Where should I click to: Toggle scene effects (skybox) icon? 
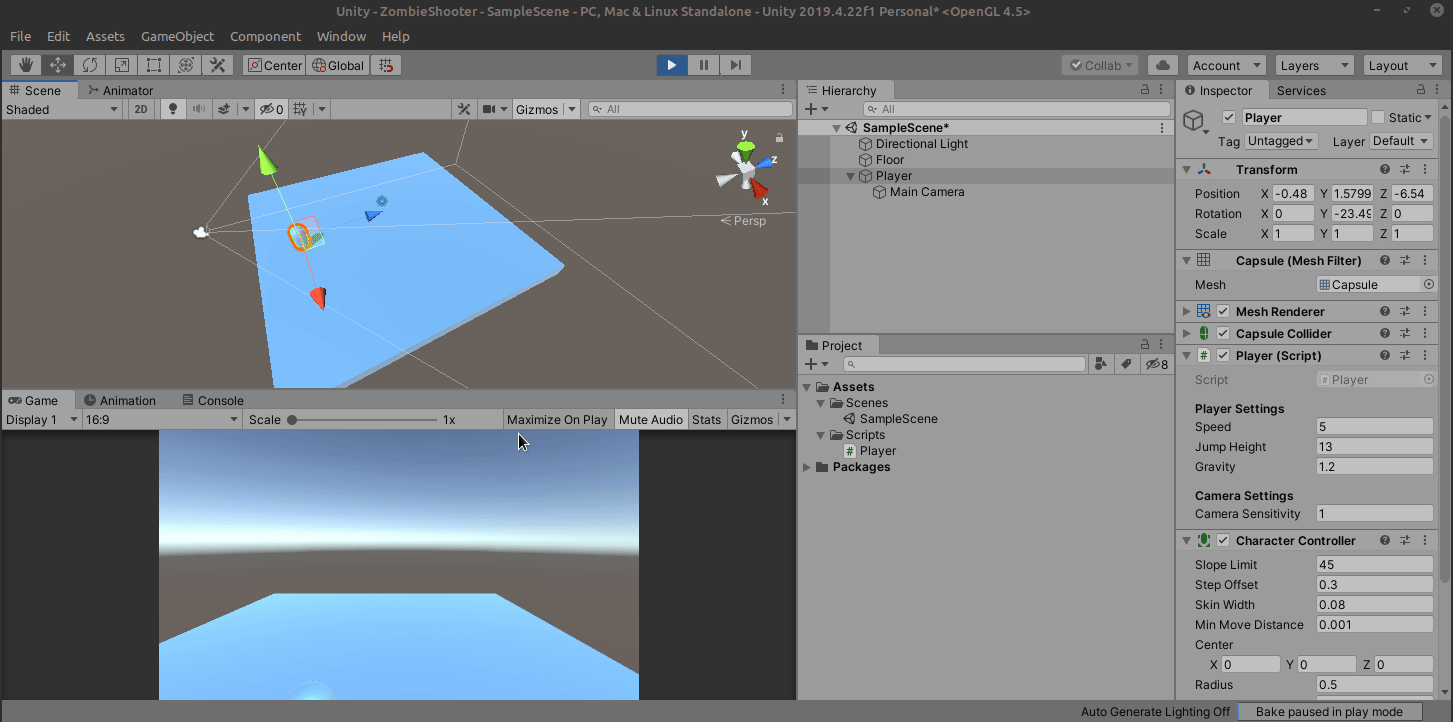[x=225, y=110]
